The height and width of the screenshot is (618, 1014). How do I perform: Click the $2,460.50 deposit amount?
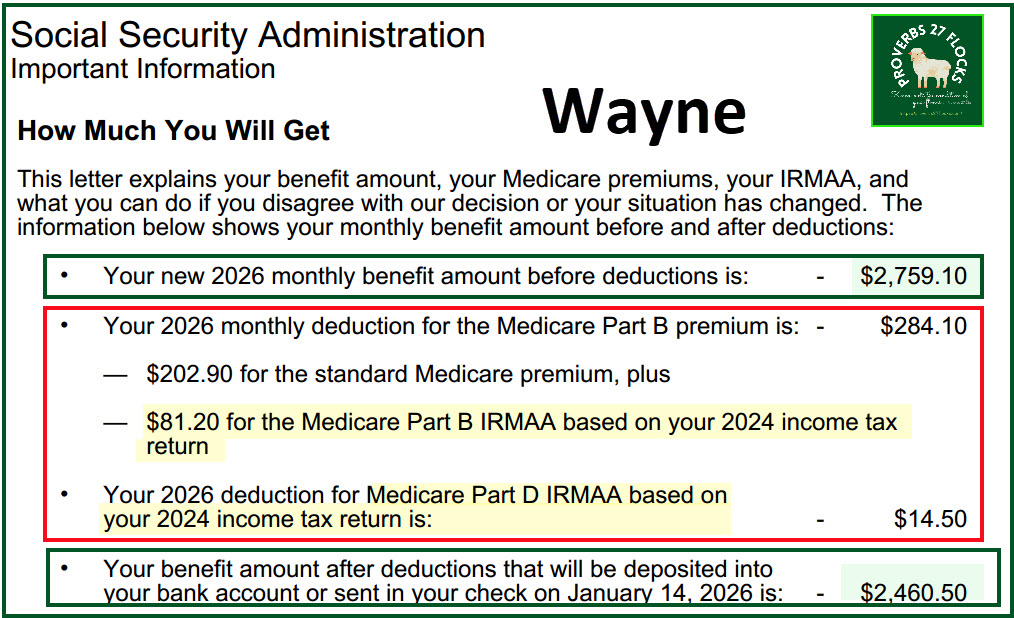[913, 592]
